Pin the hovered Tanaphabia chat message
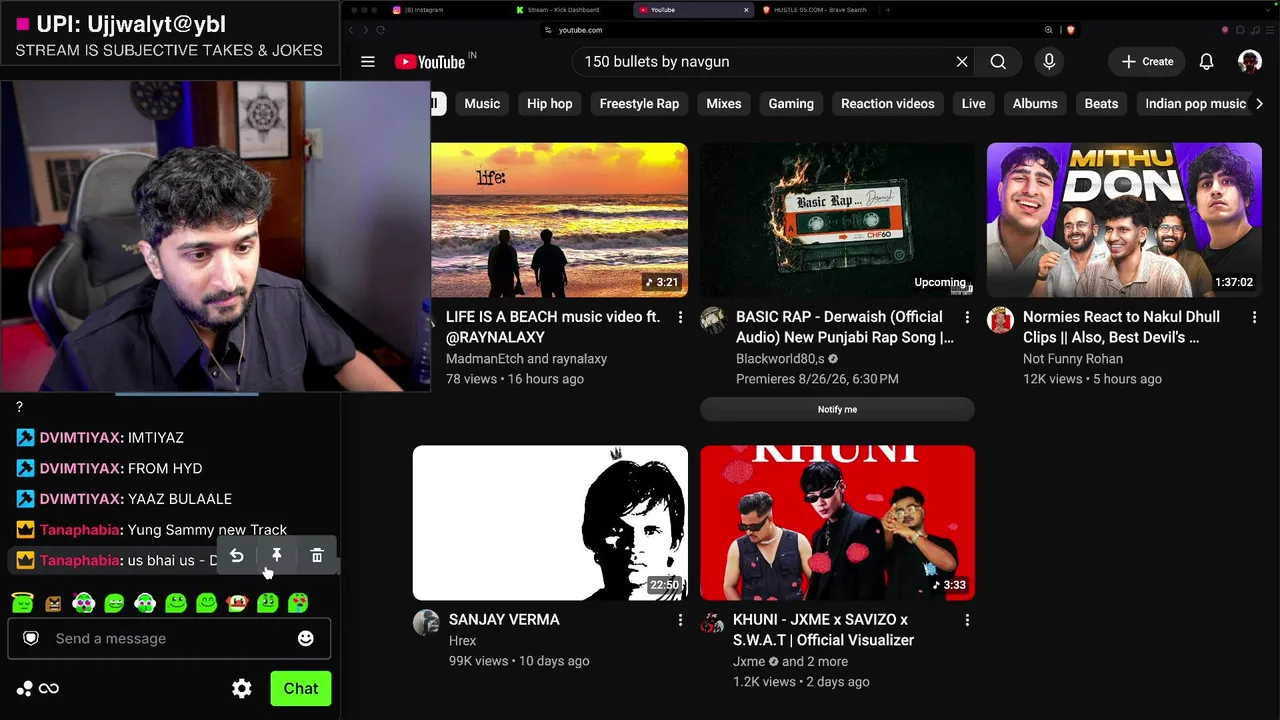The width and height of the screenshot is (1280, 720). (x=277, y=556)
